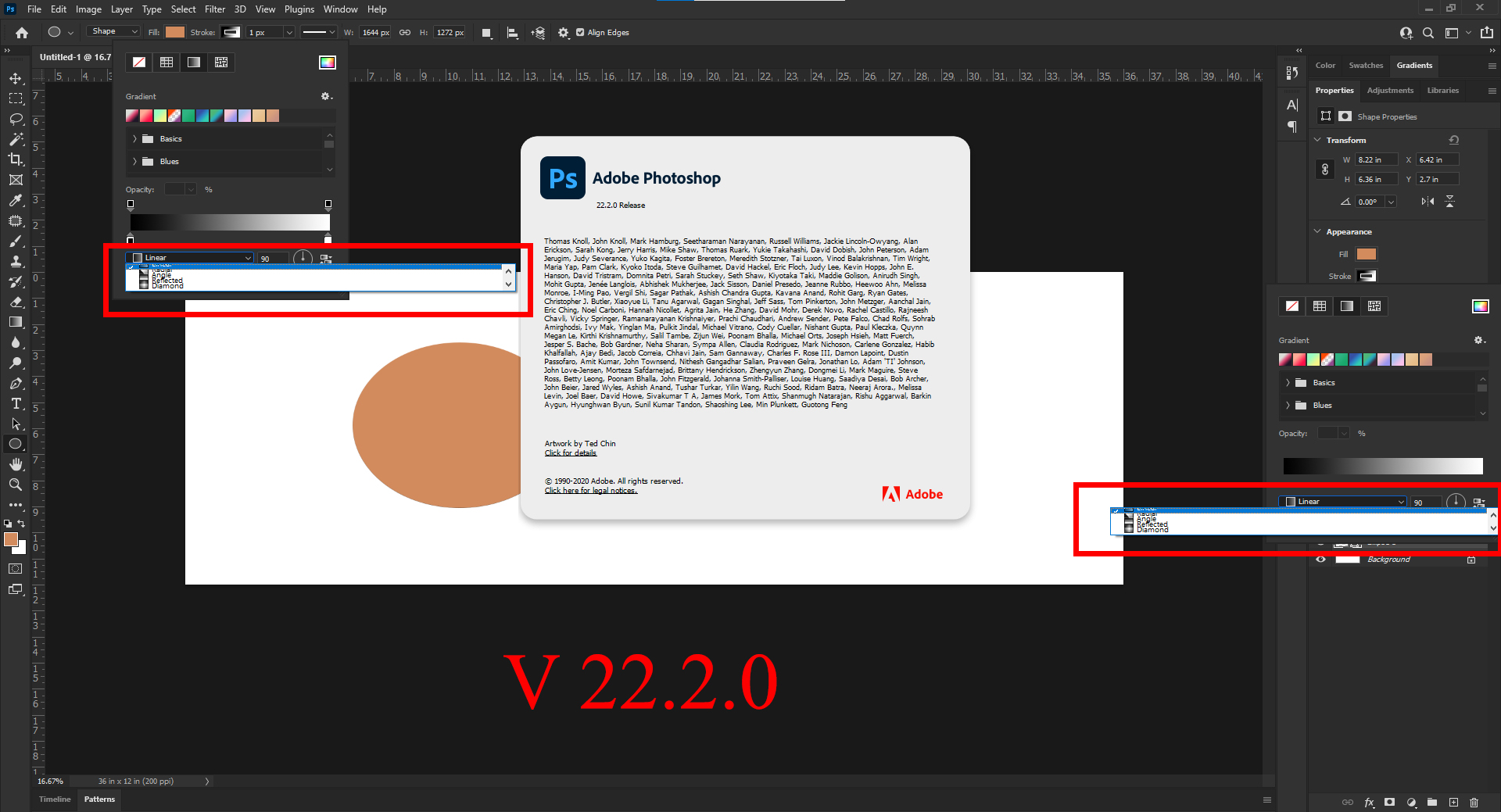The height and width of the screenshot is (812, 1501).
Task: Choose Solid Color type in stroke popup
Action: click(167, 63)
